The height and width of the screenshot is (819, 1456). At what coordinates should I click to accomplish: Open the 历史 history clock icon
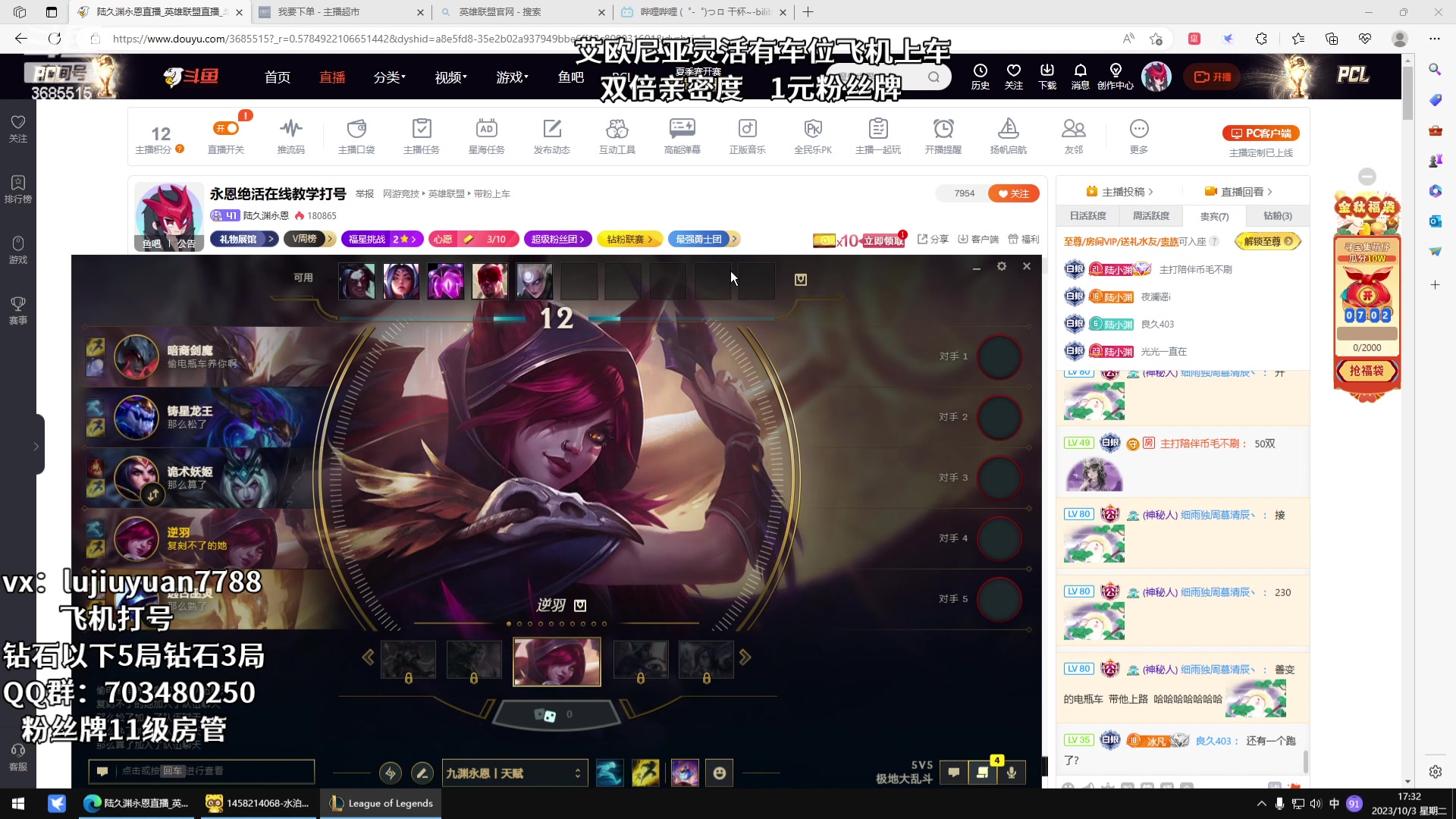click(981, 77)
